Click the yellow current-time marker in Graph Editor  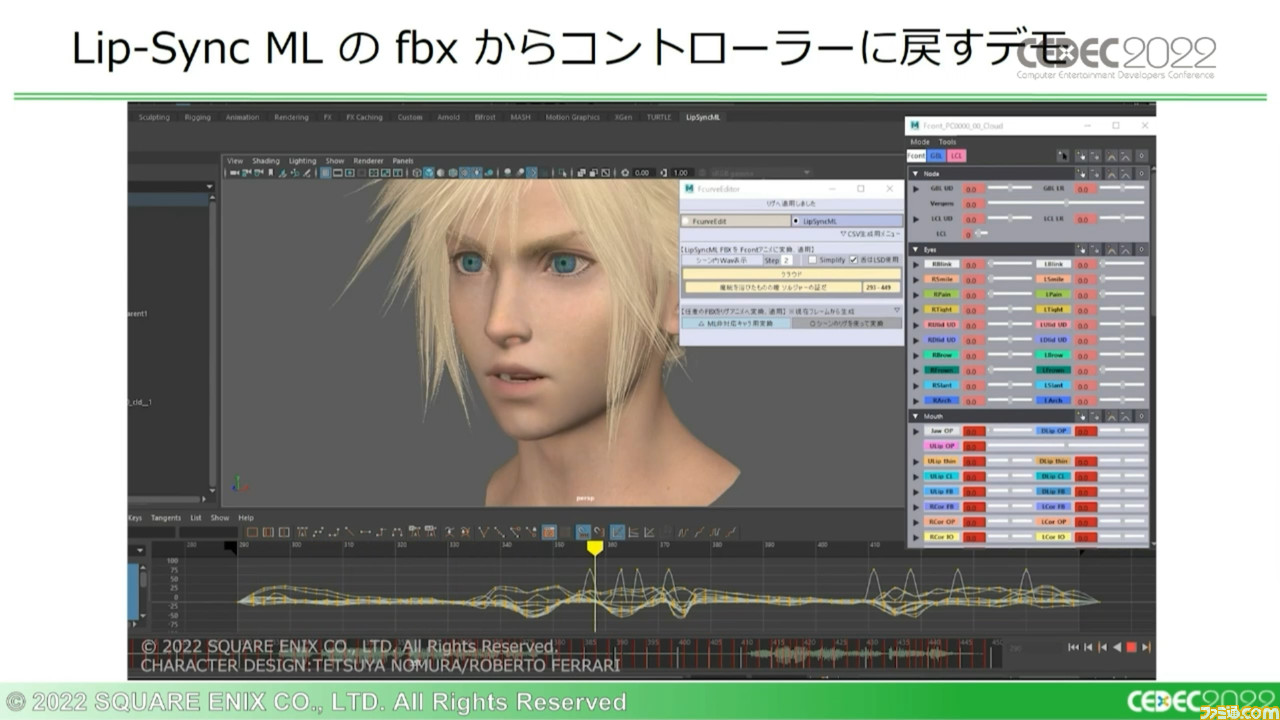tap(595, 548)
